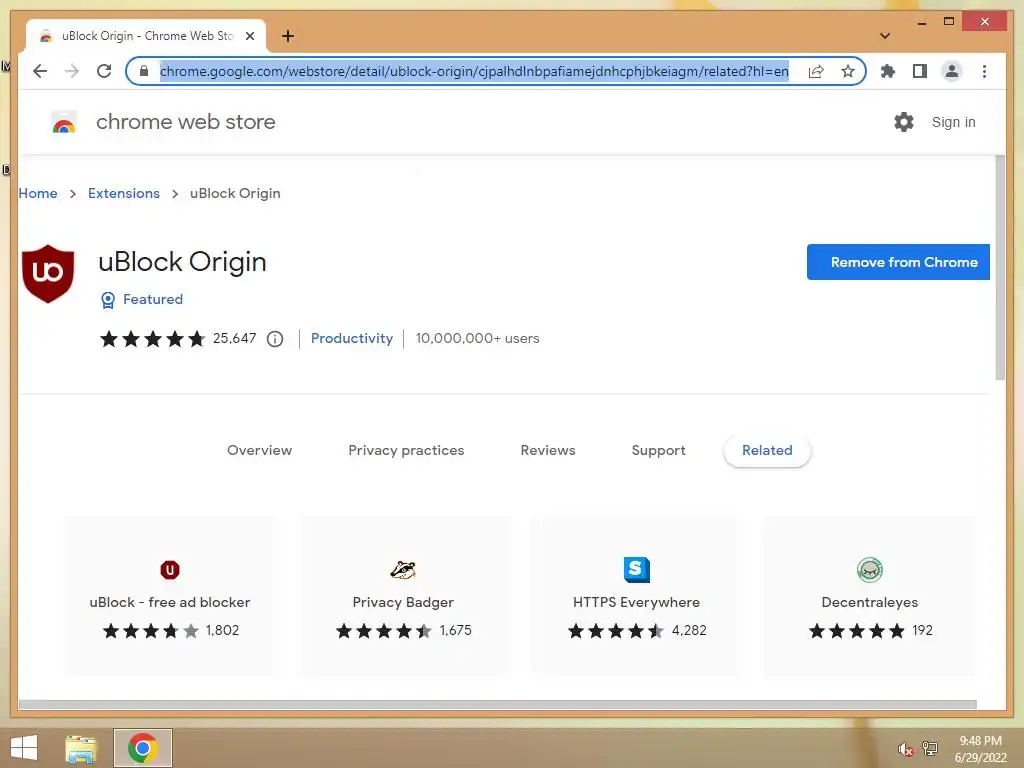This screenshot has height=768, width=1024.
Task: Click the 10,000,000+ users text
Action: [x=477, y=338]
